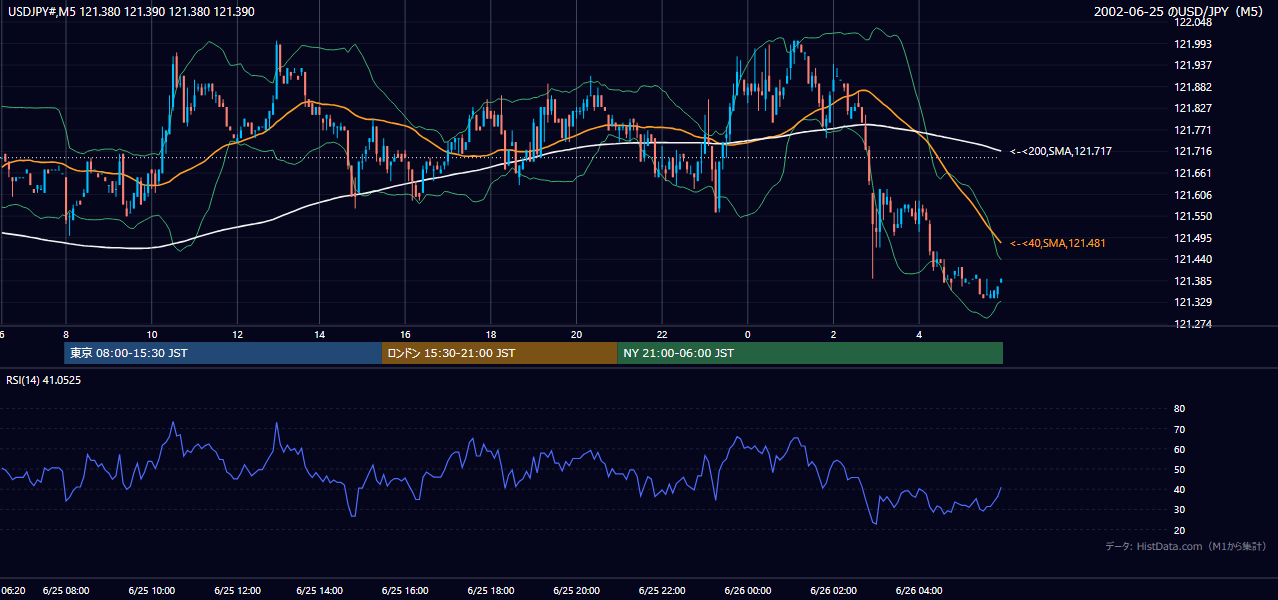Screen dimensions: 1278x600
Task: Select the NY 21:00-06:00 JST session bar
Action: 810,353
